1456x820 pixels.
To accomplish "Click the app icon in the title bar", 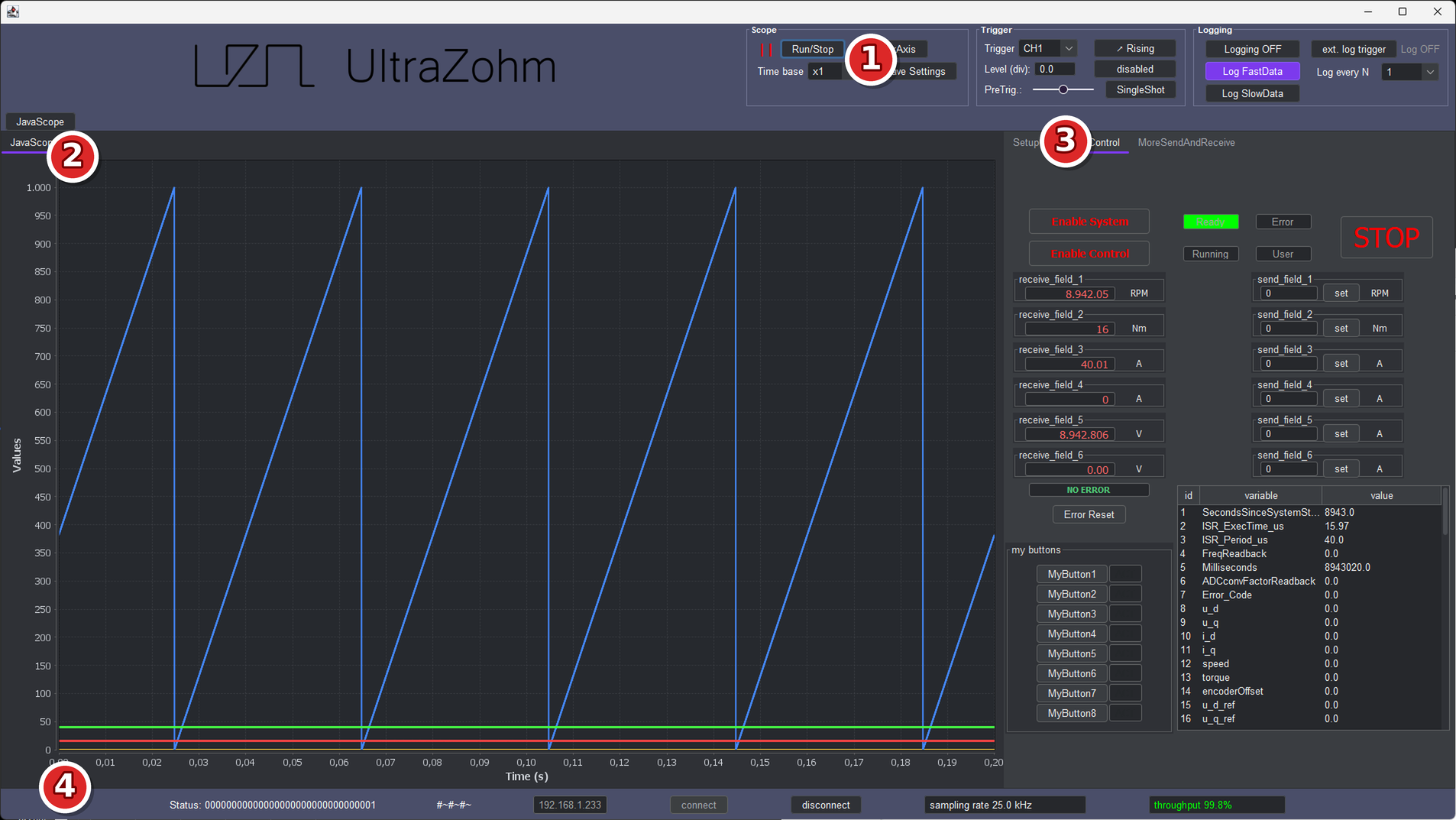I will pos(13,11).
